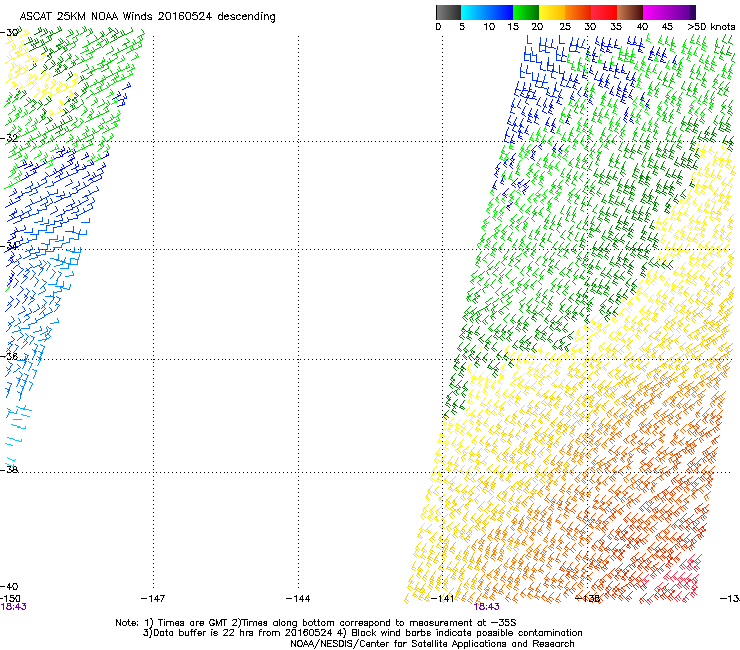The width and height of the screenshot is (740, 650).
Task: Click the -141 longitude axis label
Action: point(442,597)
